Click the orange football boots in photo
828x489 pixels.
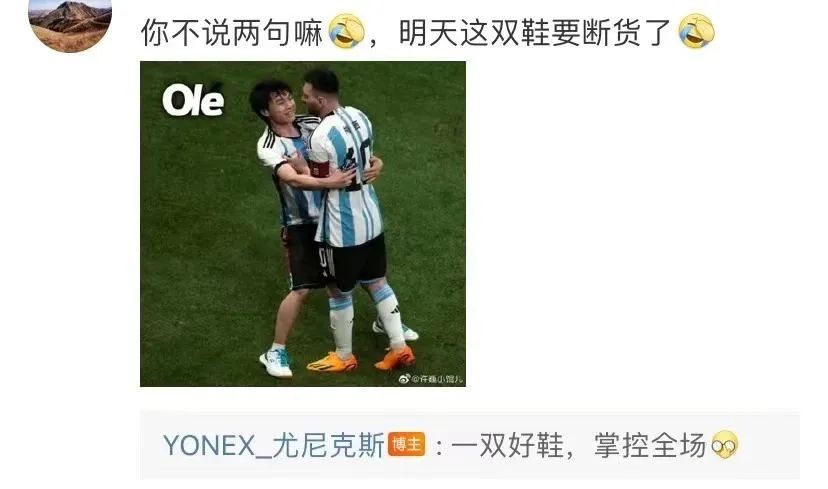point(362,361)
